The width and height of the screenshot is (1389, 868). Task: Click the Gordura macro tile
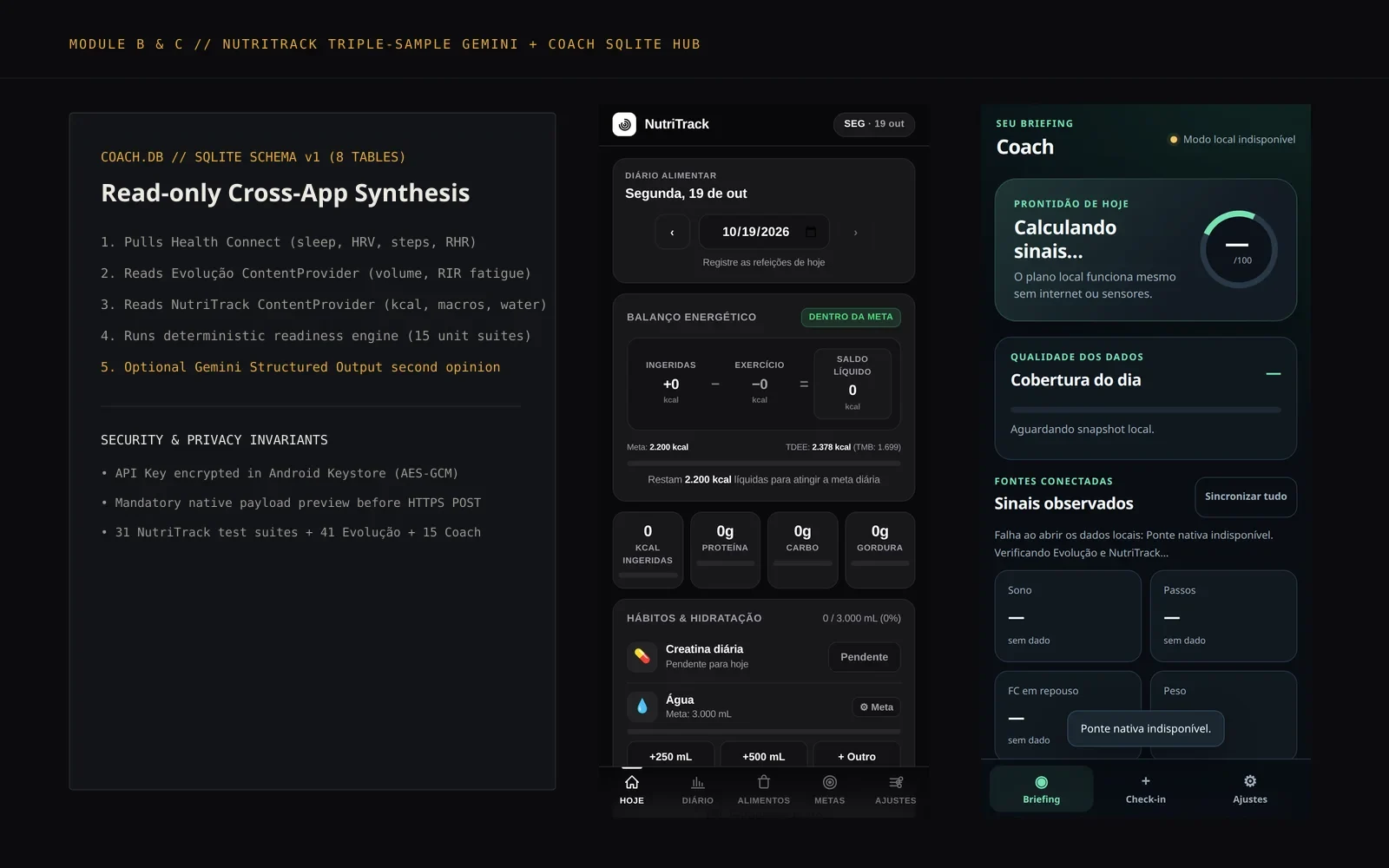click(x=880, y=549)
